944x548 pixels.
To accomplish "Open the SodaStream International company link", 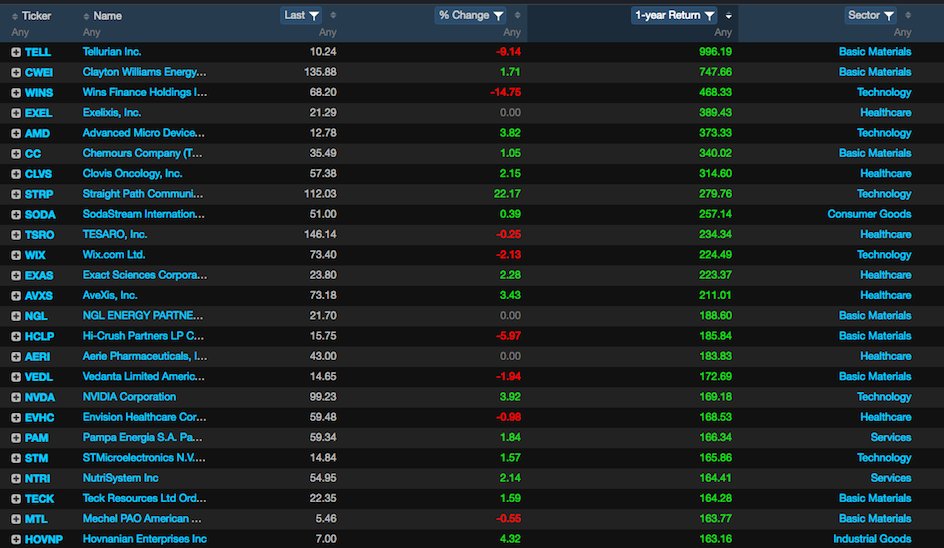I will [x=143, y=214].
